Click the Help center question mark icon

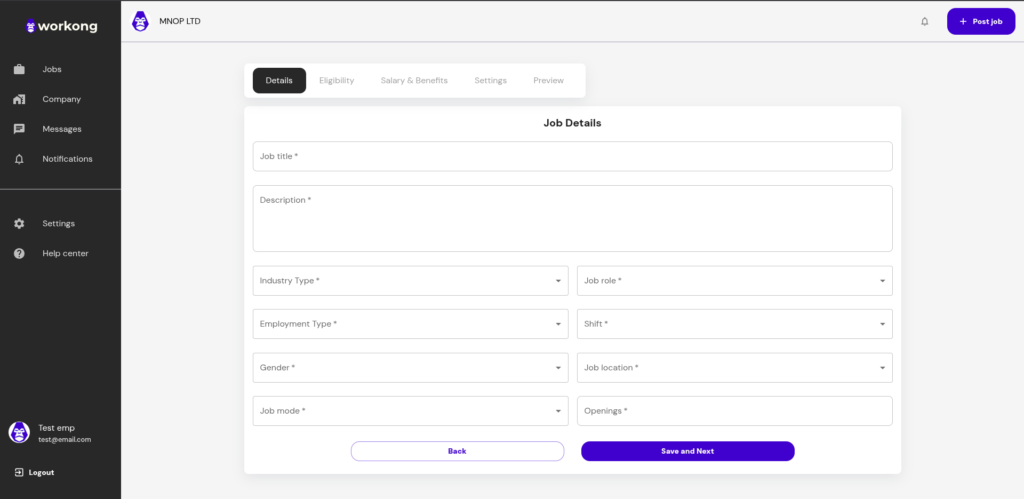coord(19,253)
